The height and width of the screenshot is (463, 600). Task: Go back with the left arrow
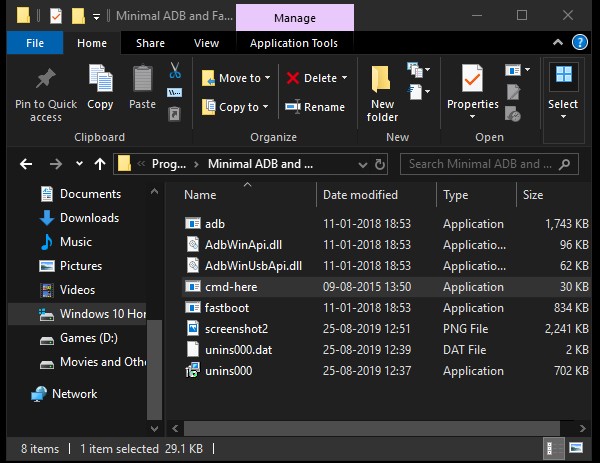pyautogui.click(x=26, y=164)
